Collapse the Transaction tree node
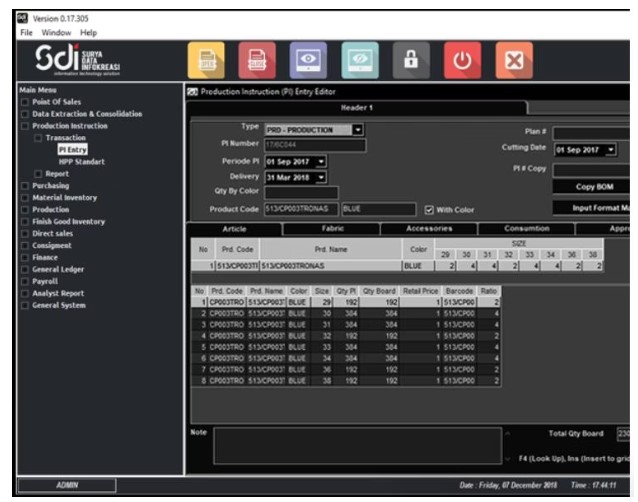Screen dimensions: 638x502 point(38,138)
